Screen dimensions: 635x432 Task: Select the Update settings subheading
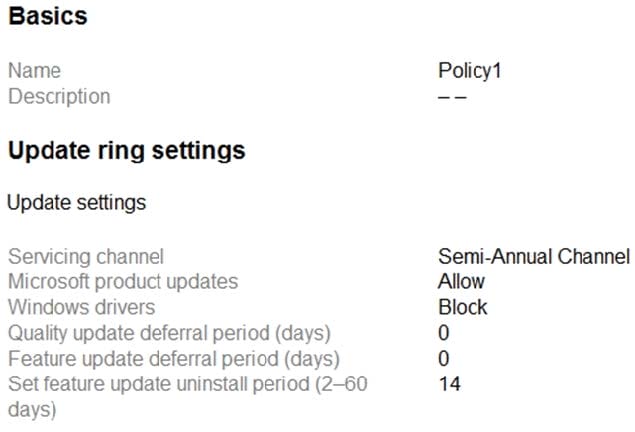click(x=77, y=203)
